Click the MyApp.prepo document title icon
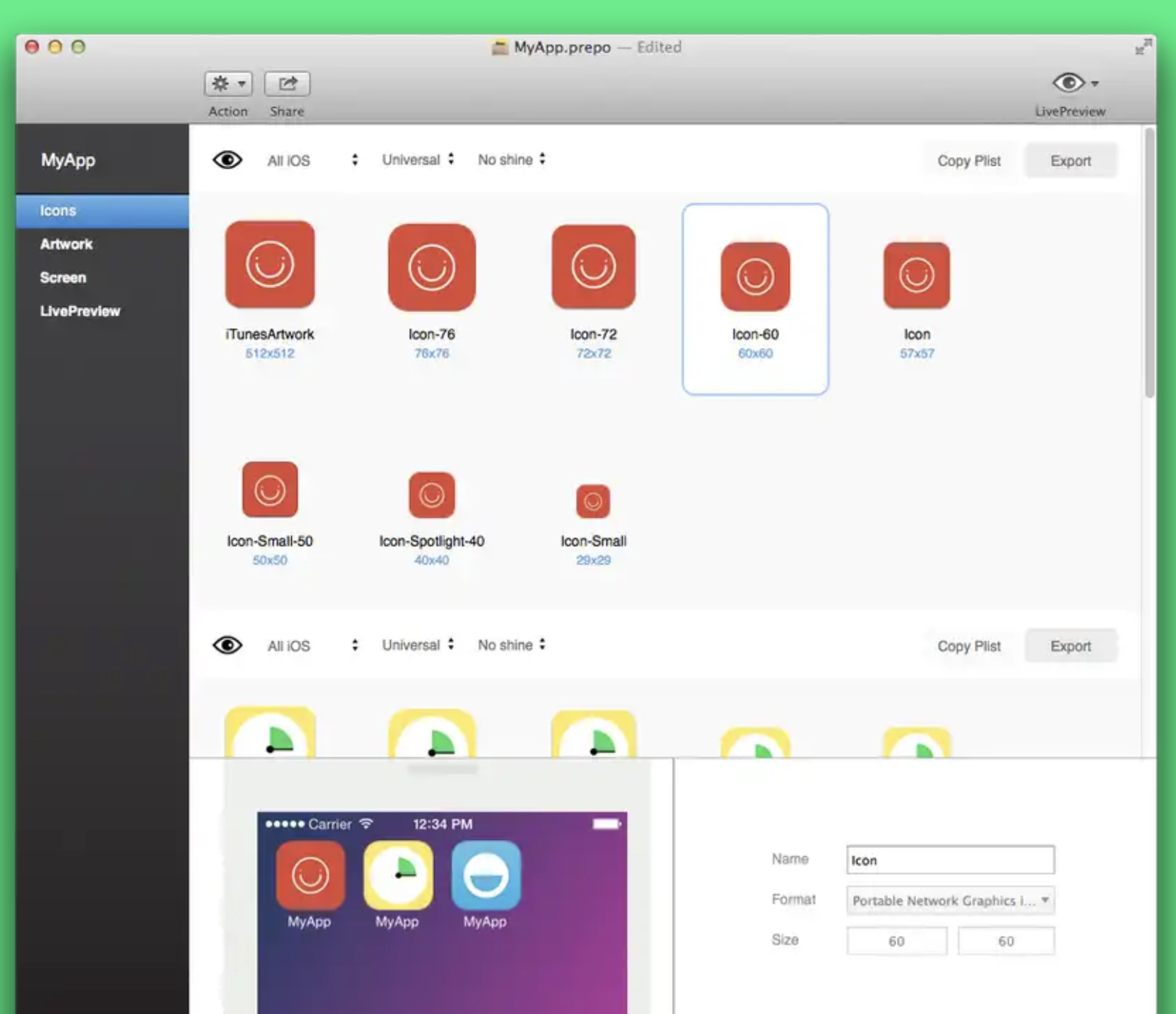 [500, 48]
